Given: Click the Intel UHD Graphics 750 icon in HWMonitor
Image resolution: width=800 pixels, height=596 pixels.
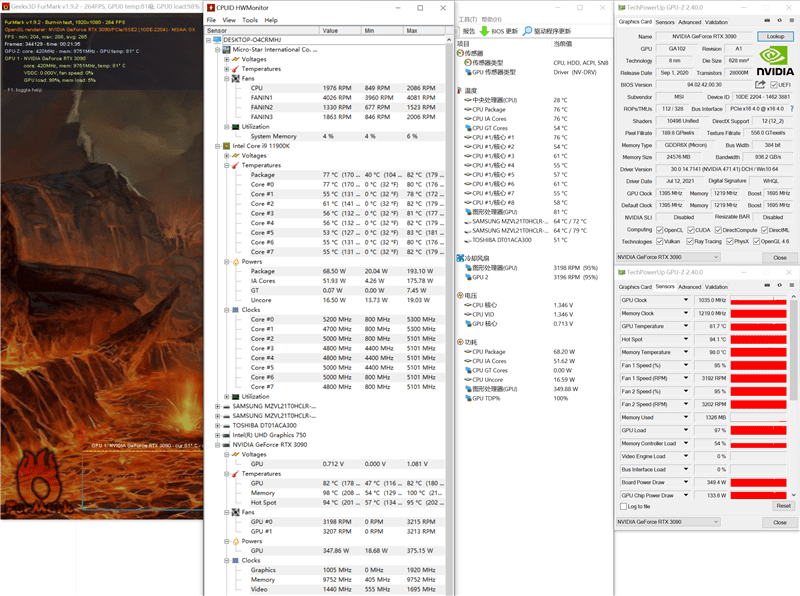Looking at the screenshot, I should [227, 435].
